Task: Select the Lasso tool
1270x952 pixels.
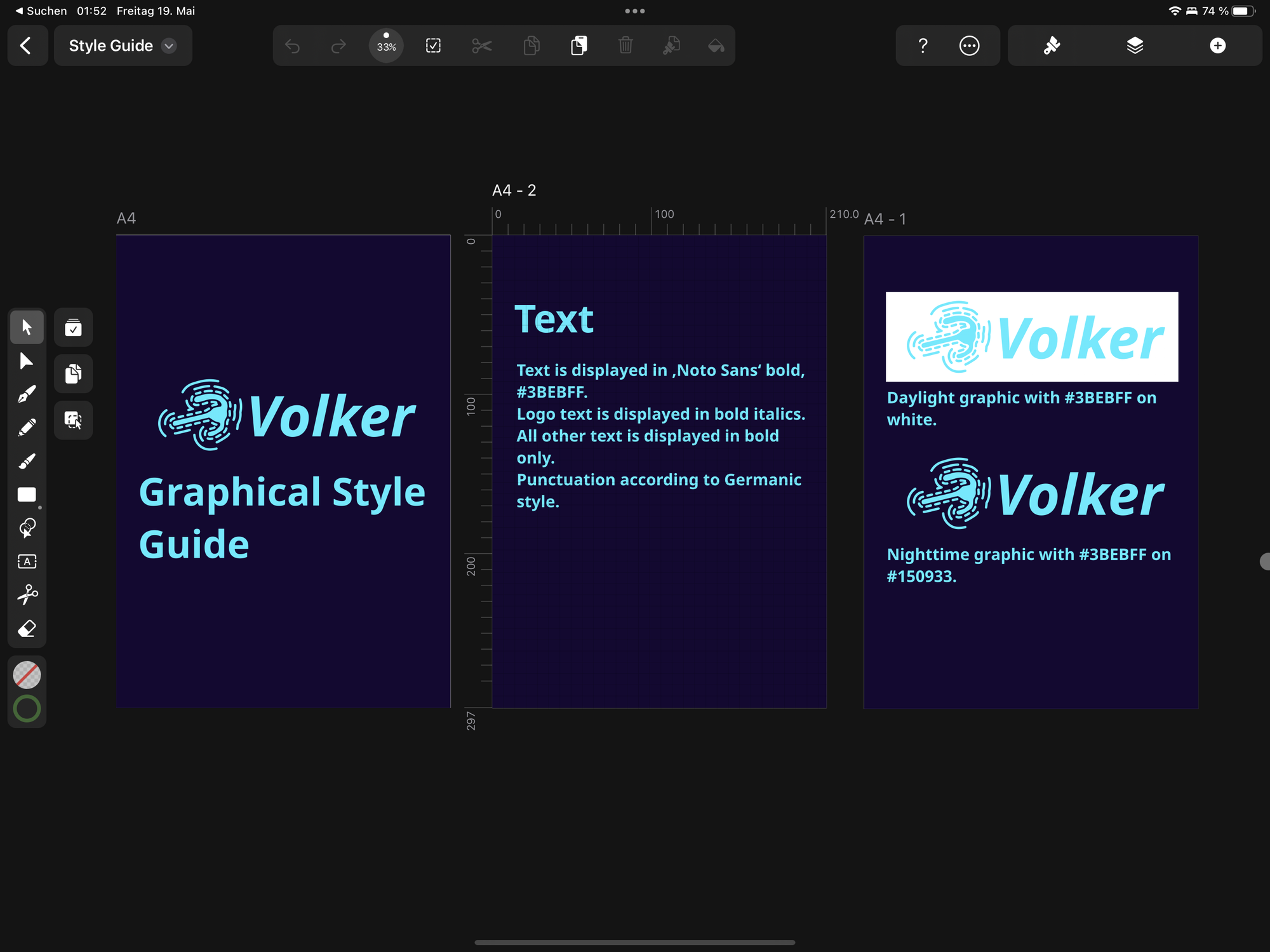Action: pos(27,528)
